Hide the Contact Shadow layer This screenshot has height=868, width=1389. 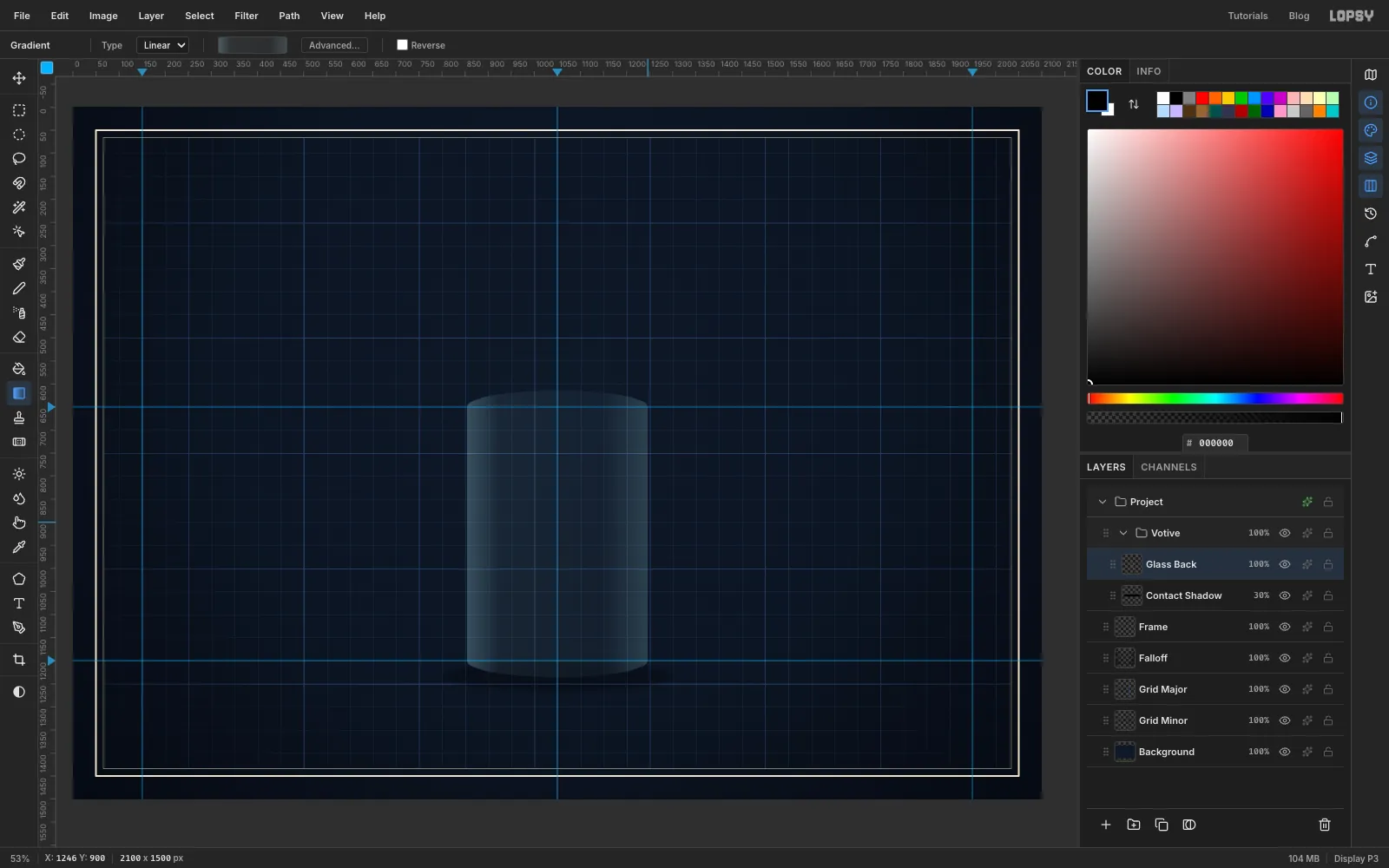click(x=1285, y=595)
